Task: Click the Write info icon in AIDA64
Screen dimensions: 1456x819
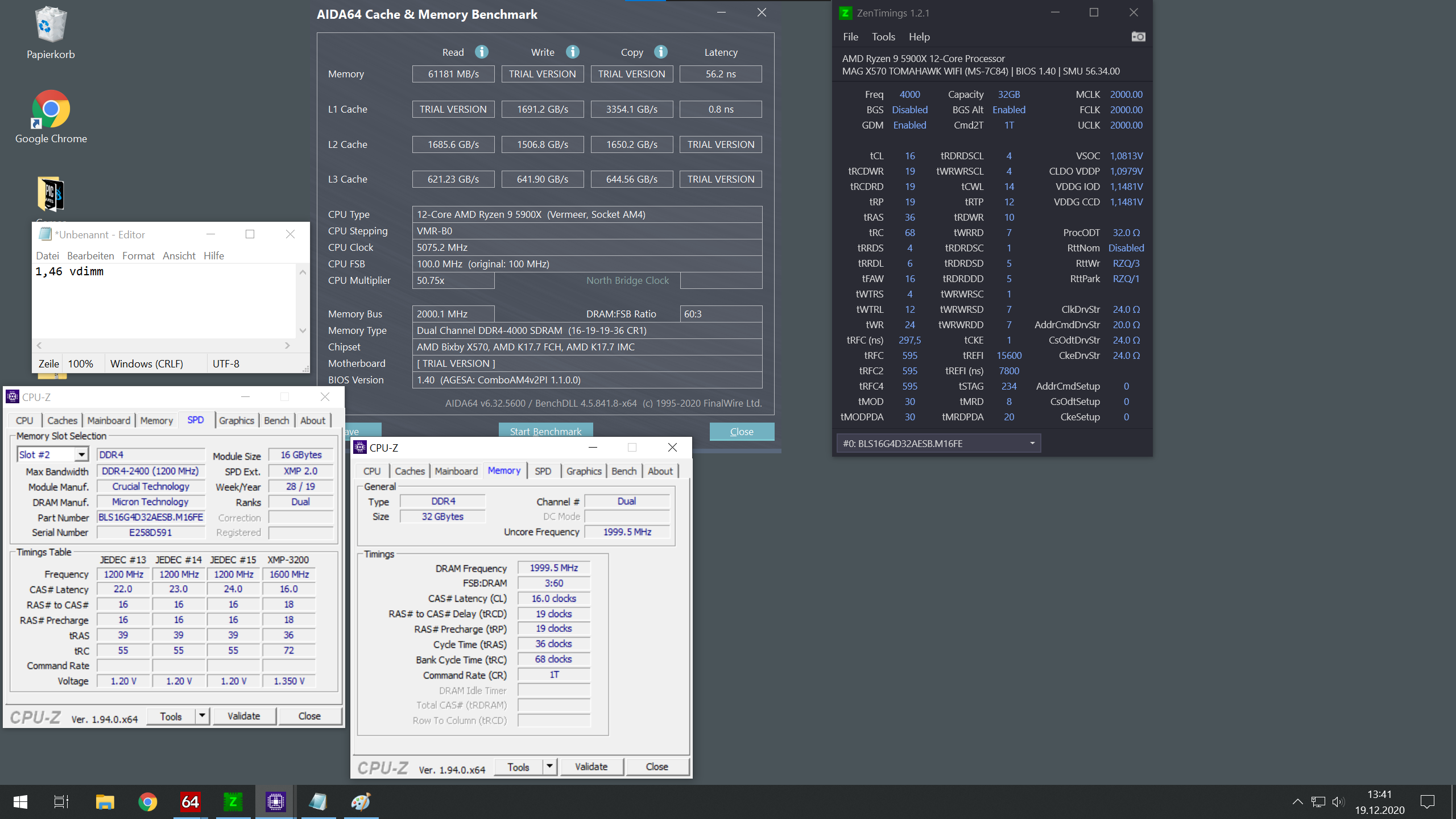Action: (573, 52)
